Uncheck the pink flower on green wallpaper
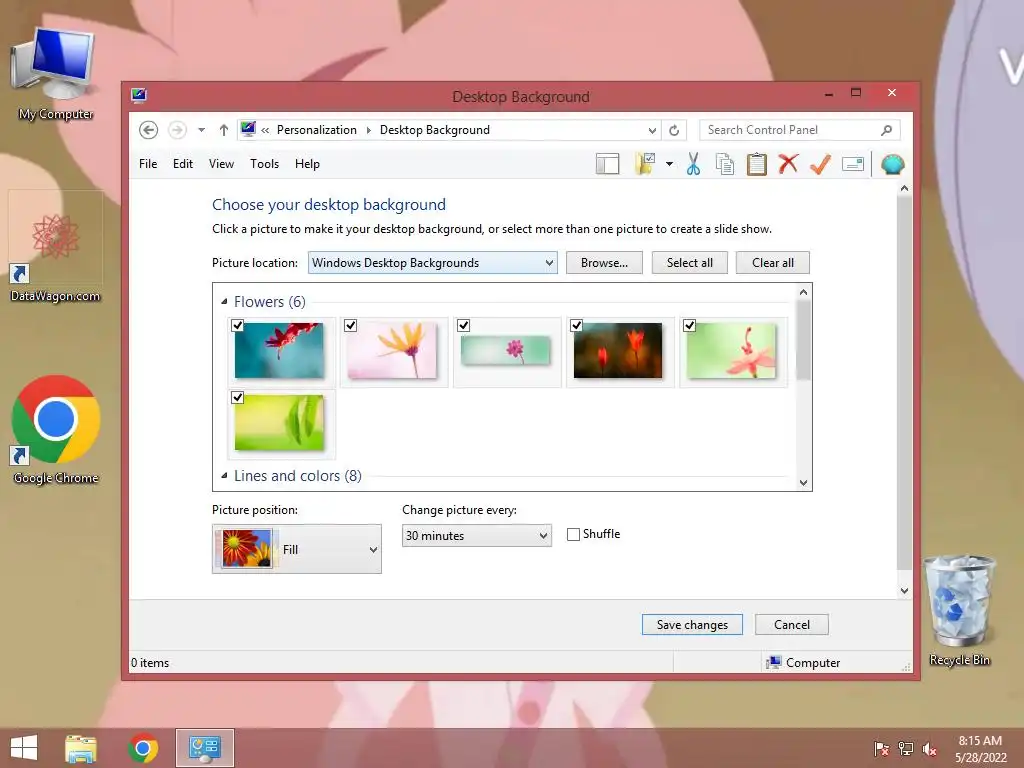This screenshot has width=1024, height=768. [x=690, y=325]
